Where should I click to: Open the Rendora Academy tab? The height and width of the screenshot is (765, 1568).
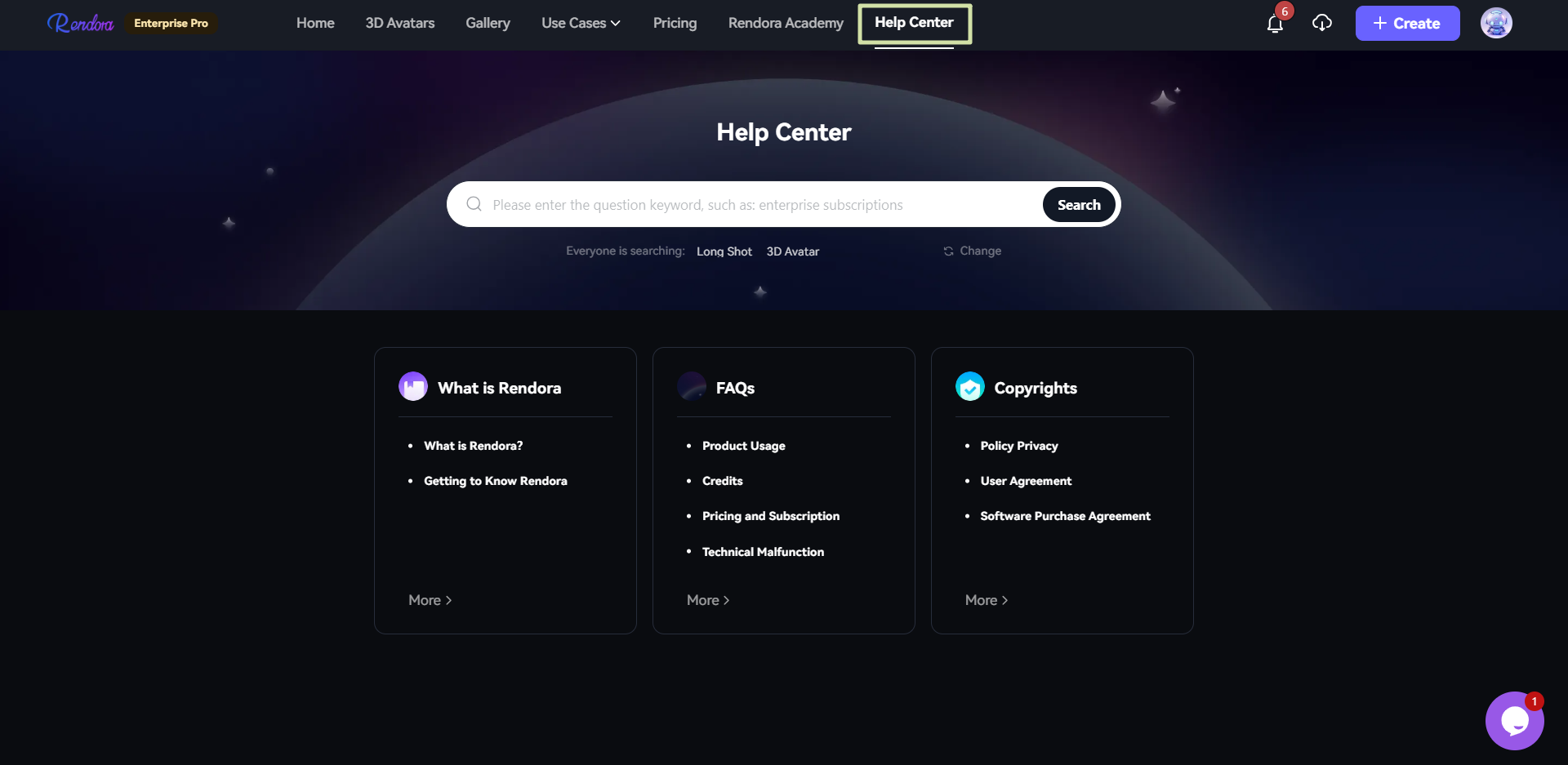(786, 23)
